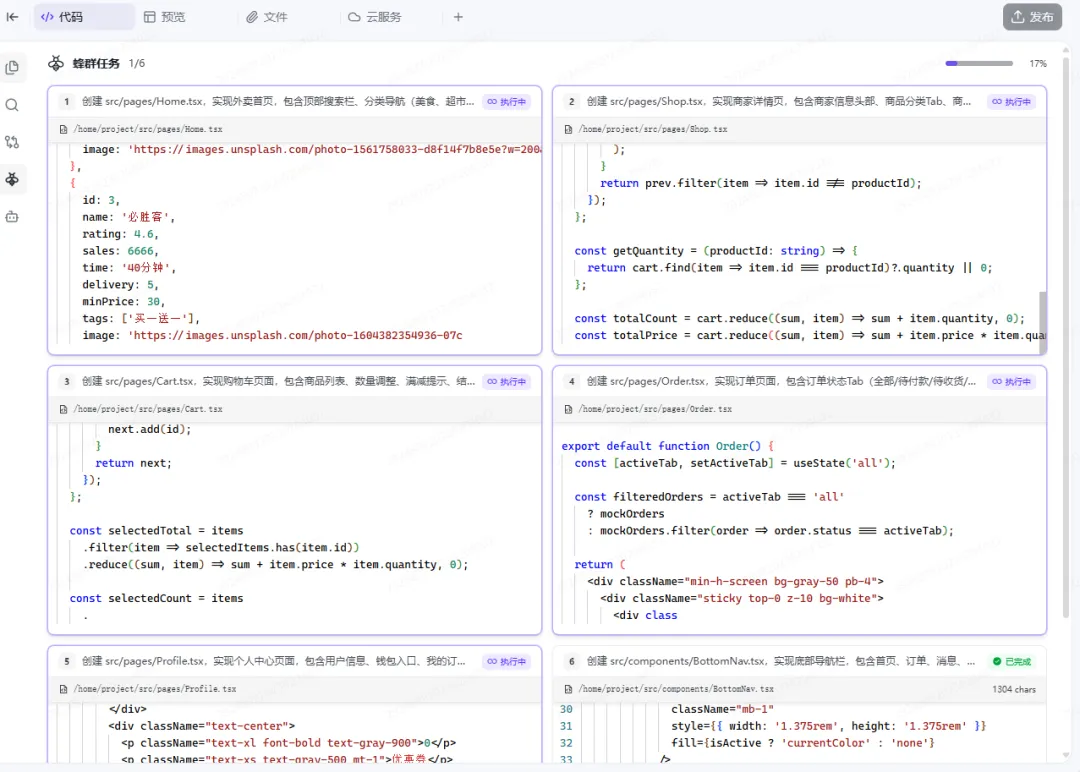
Task: Add a new tab with the plus icon
Action: pos(458,17)
